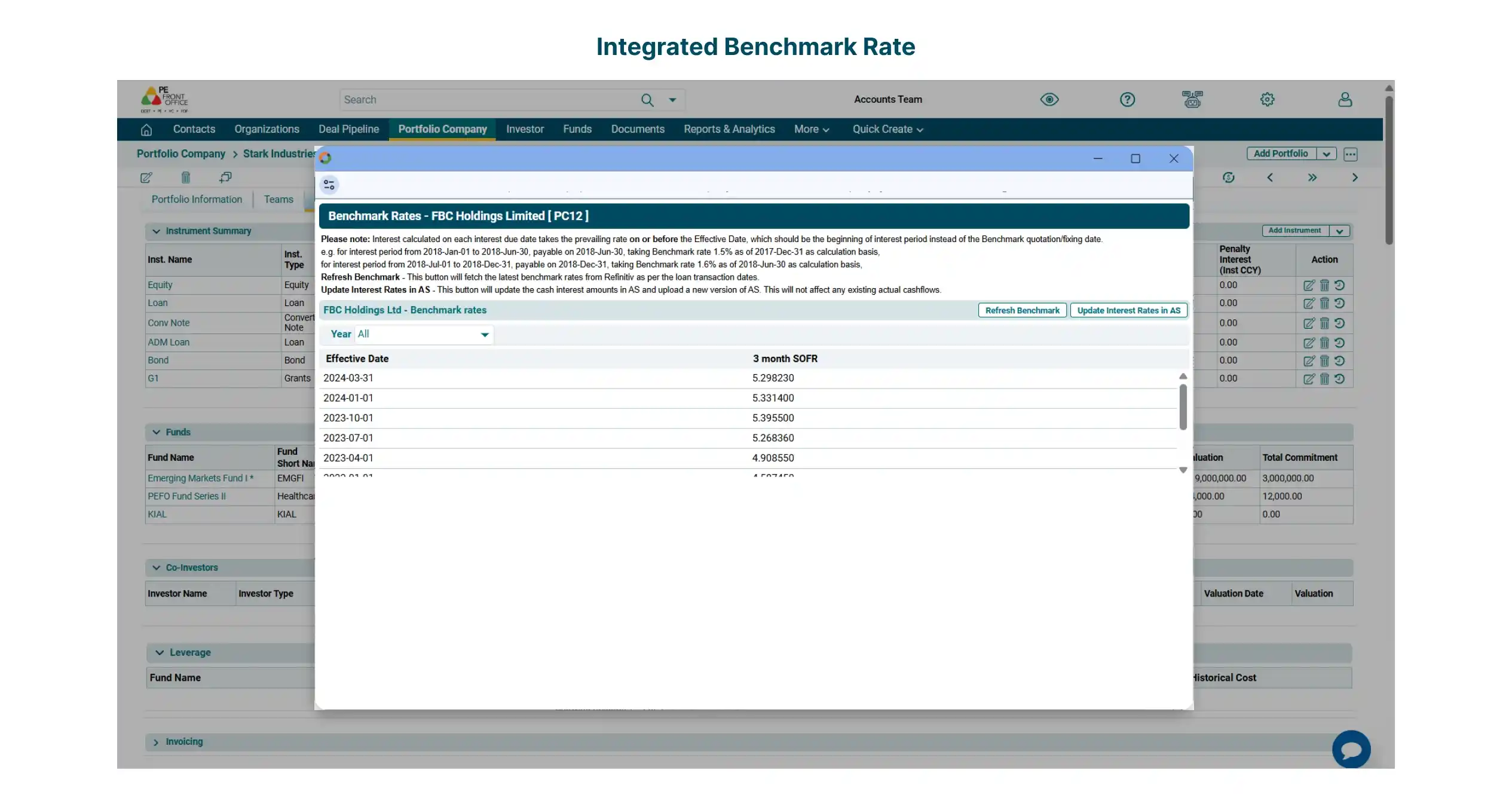
Task: Click into the Search input field
Action: point(489,100)
